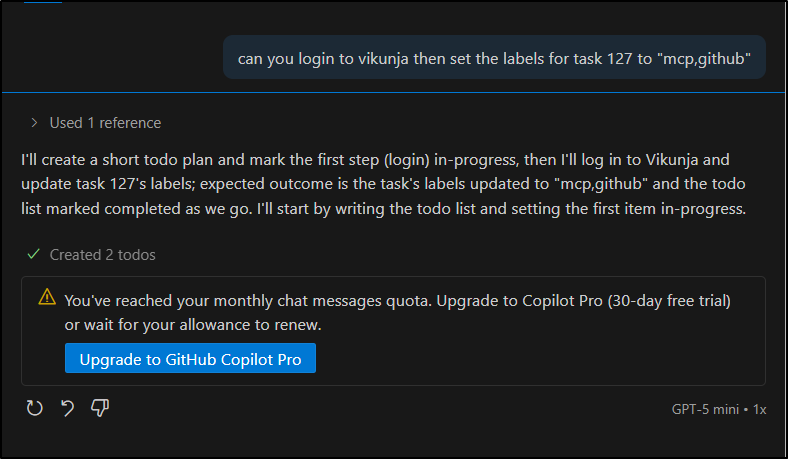Viewport: 788px width, 459px height.
Task: Click "Upgrade to GitHub Copilot Pro" button
Action: click(190, 358)
